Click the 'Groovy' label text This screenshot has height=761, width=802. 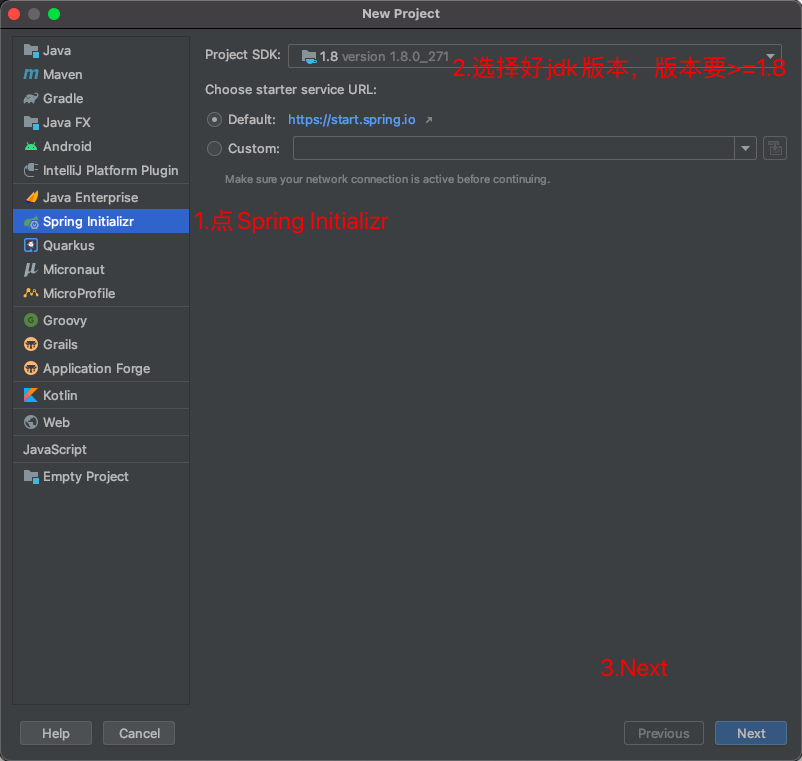[65, 321]
